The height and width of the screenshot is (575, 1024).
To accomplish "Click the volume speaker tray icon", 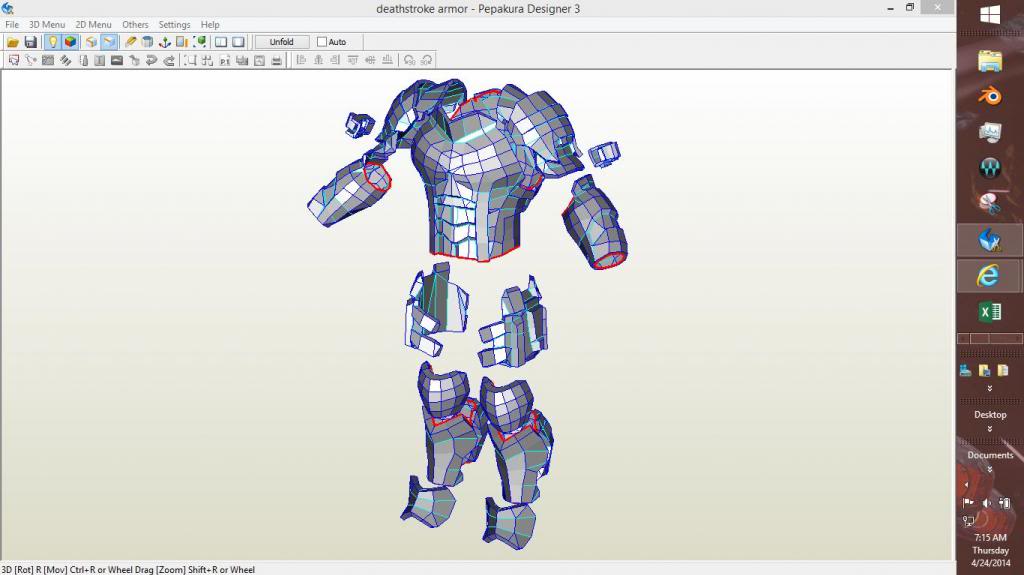I will (986, 503).
